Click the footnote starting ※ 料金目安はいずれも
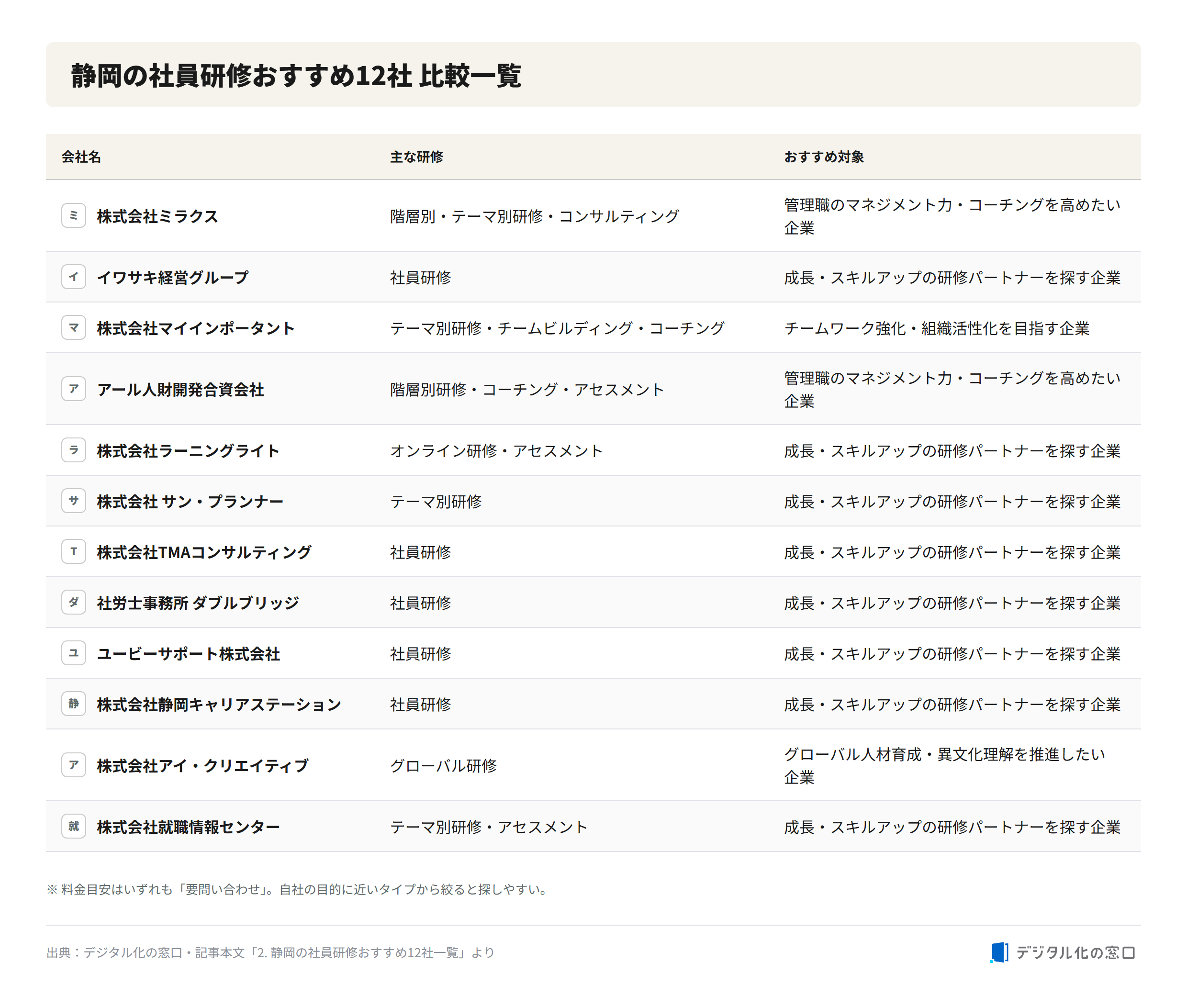1187x1008 pixels. pos(298,889)
